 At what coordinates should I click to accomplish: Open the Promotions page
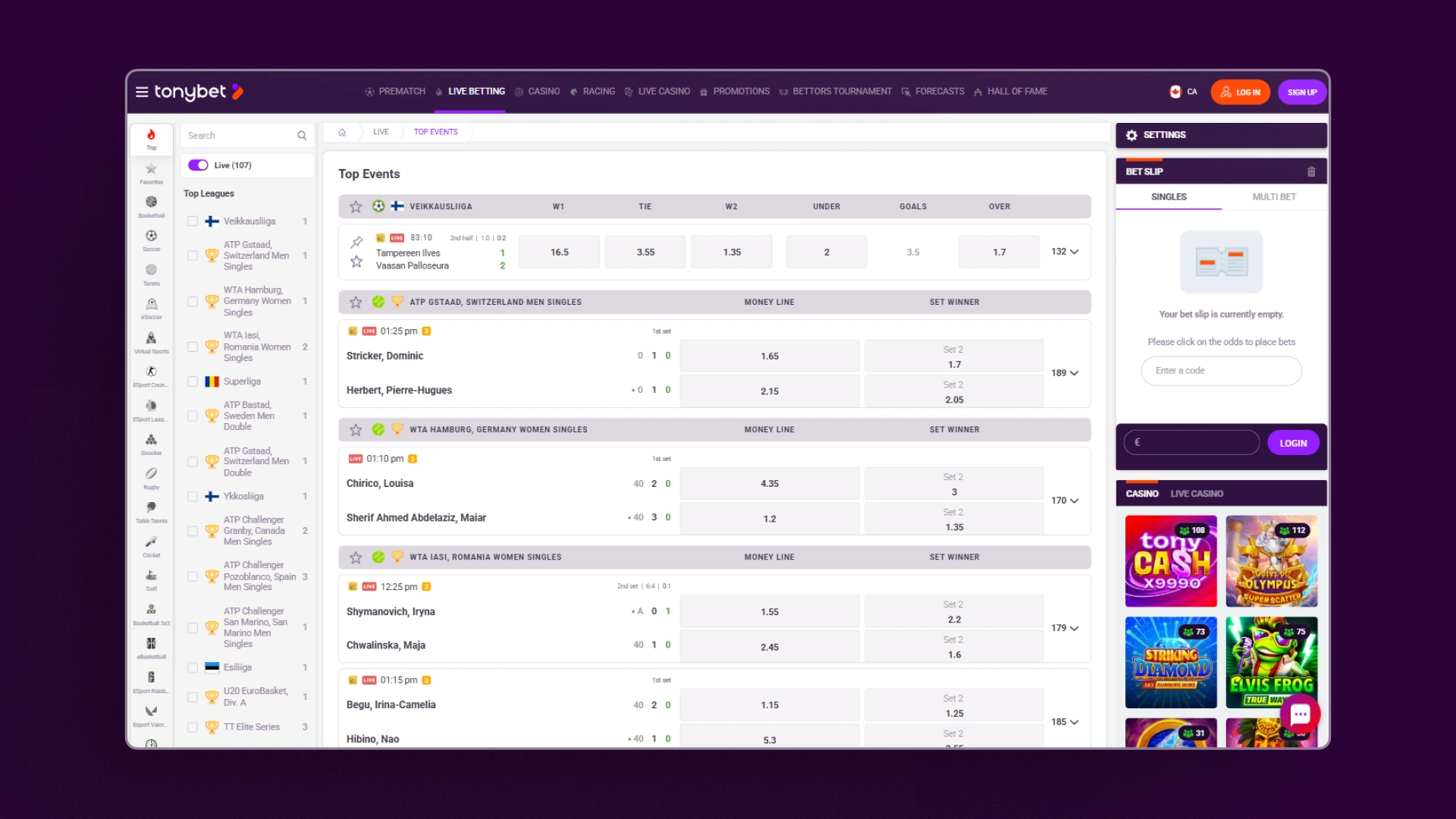(x=735, y=92)
